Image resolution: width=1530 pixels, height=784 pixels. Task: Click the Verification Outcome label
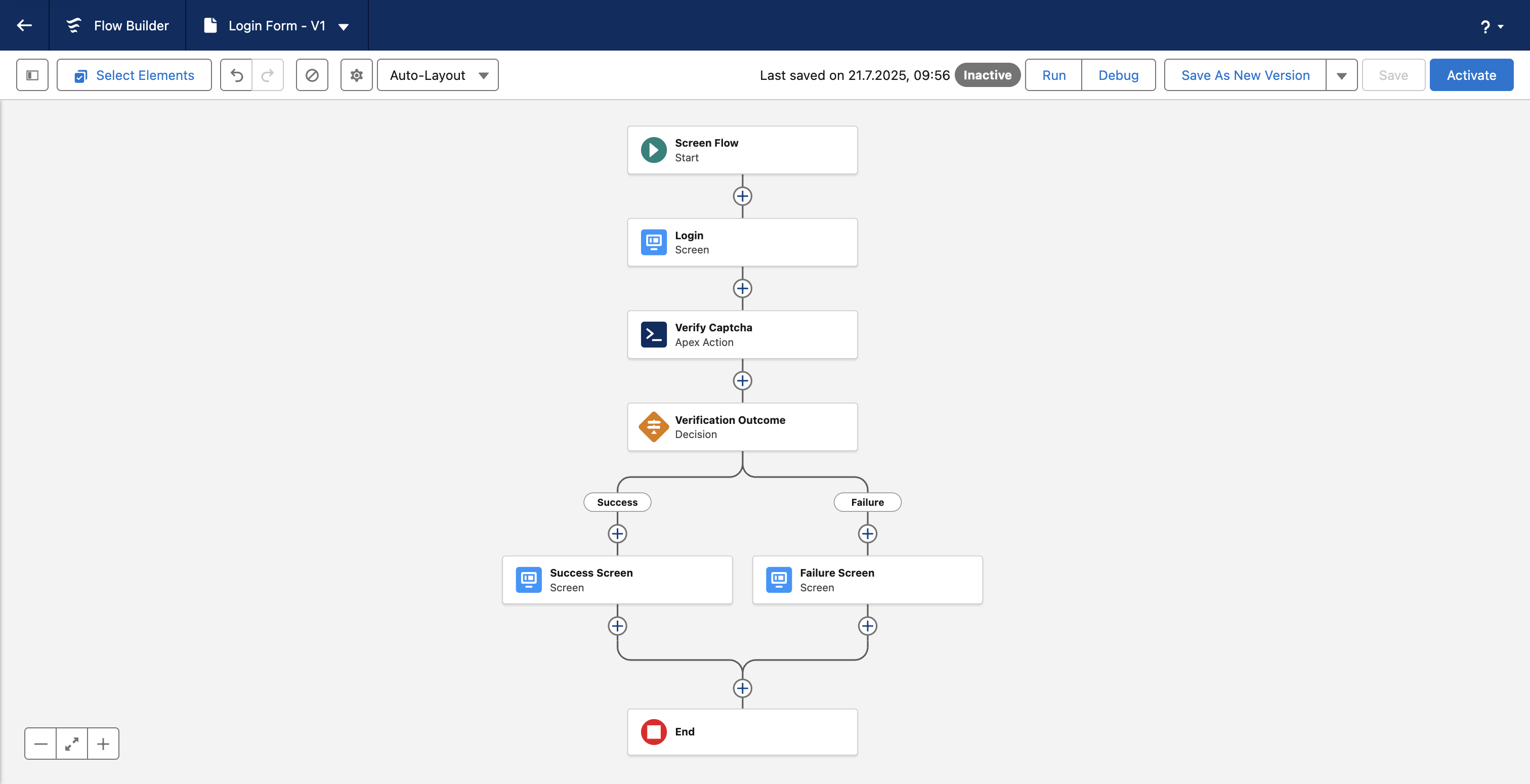pos(730,420)
